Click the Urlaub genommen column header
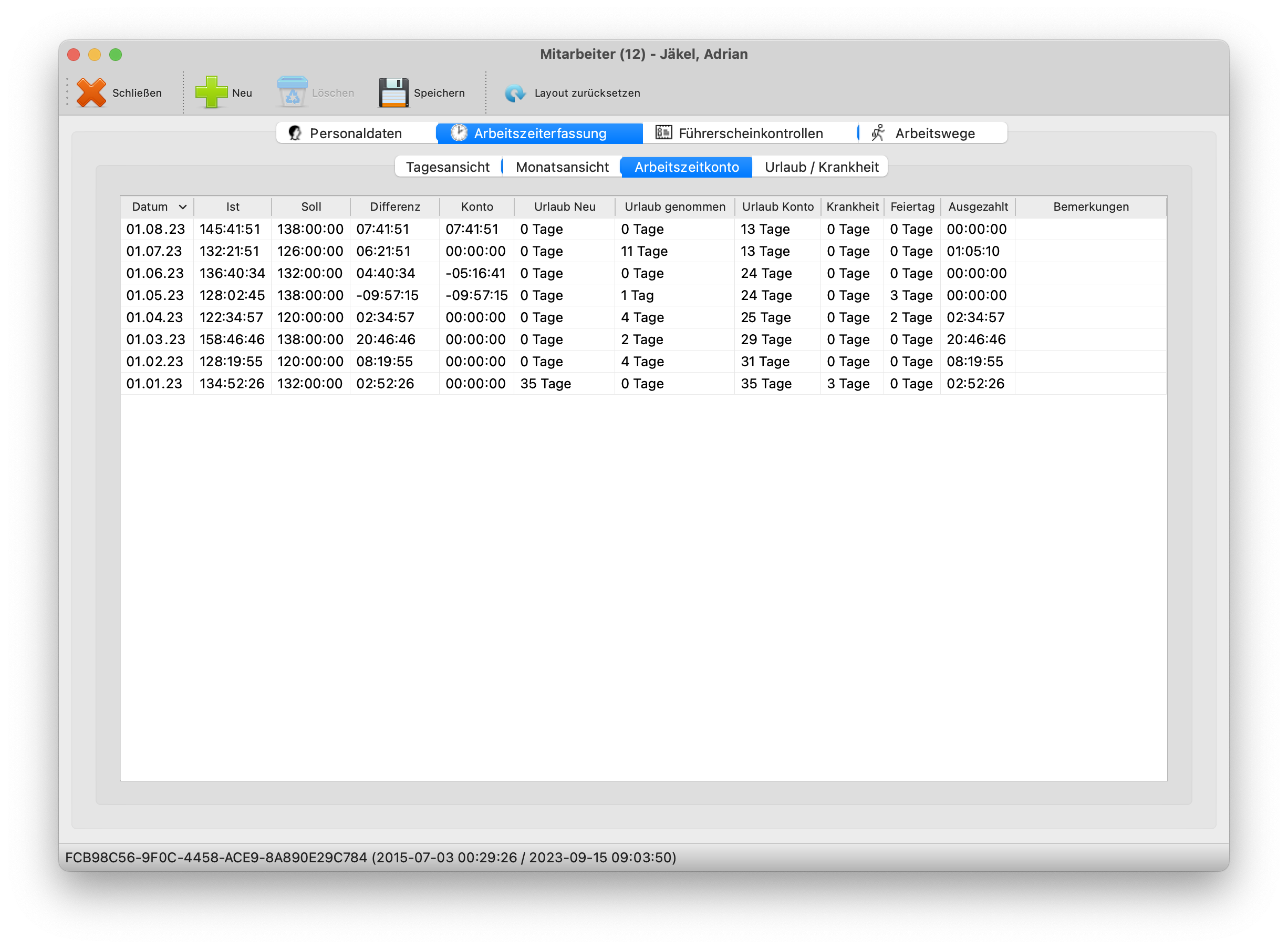This screenshot has height=949, width=1288. tap(674, 207)
